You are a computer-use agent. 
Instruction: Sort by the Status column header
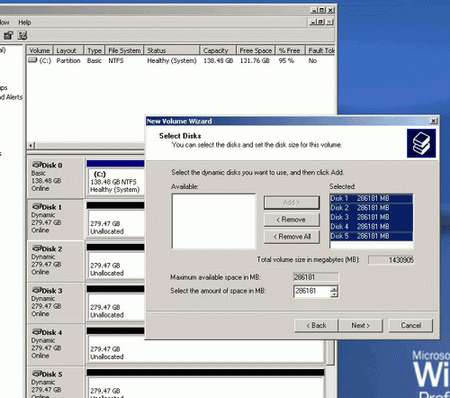pyautogui.click(x=172, y=50)
